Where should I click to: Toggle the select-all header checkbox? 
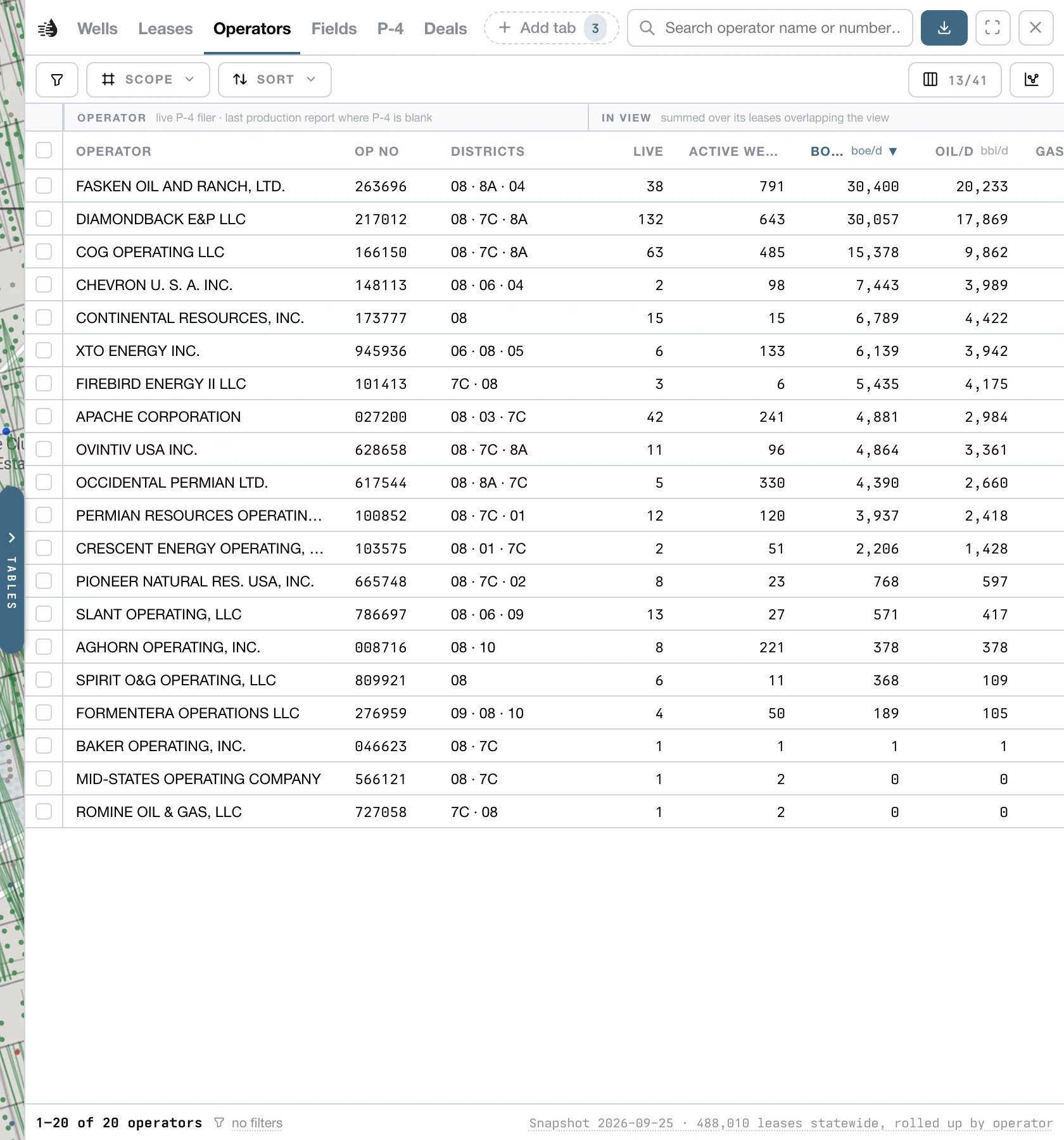click(x=44, y=151)
